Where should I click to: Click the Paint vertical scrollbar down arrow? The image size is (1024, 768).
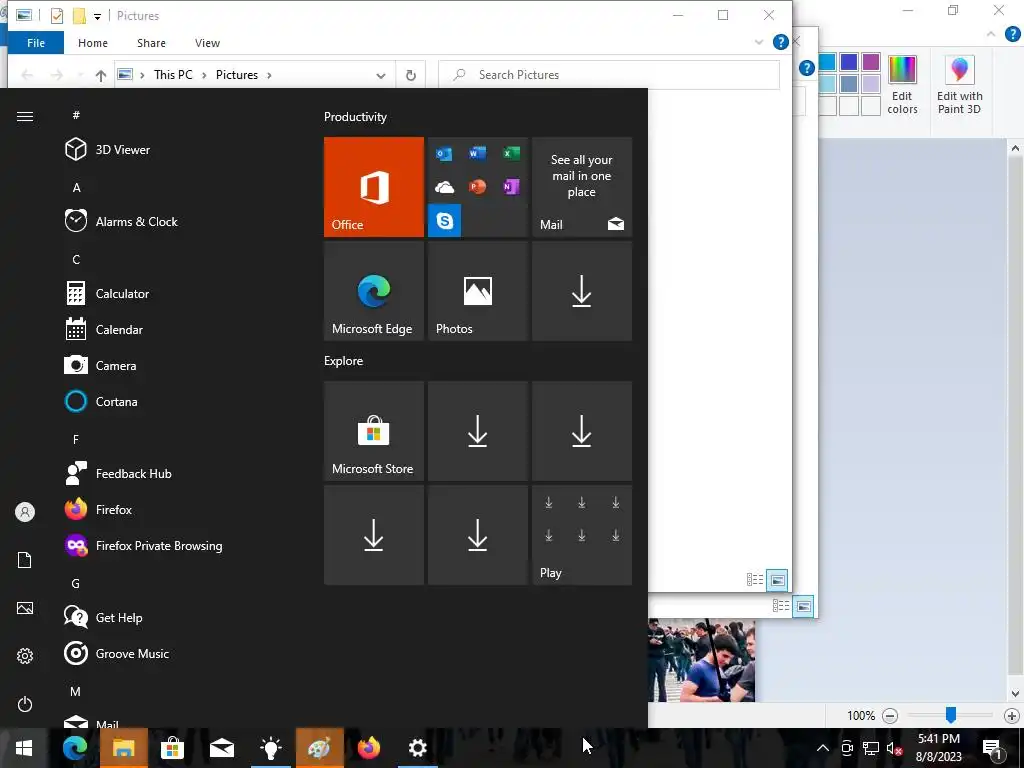1015,694
